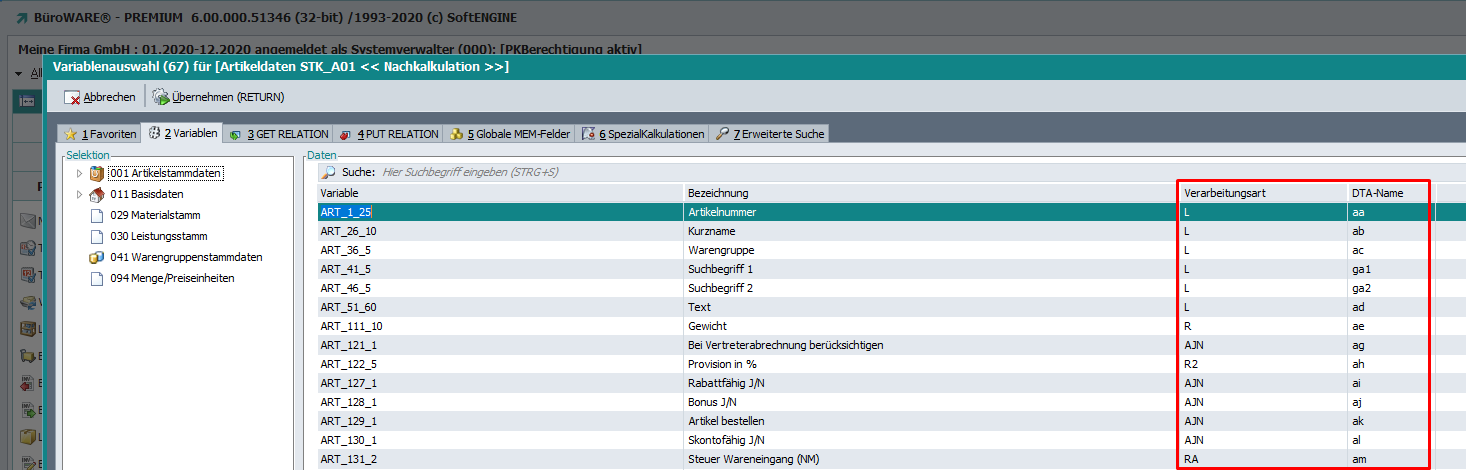Click the 041 Warengruppenstammdaten cube icon

tap(97, 257)
